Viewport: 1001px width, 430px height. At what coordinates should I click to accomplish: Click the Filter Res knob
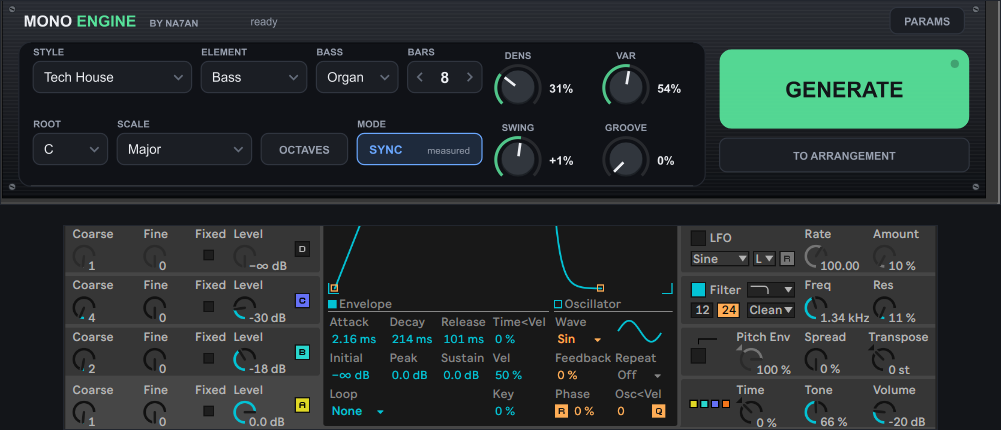[883, 308]
